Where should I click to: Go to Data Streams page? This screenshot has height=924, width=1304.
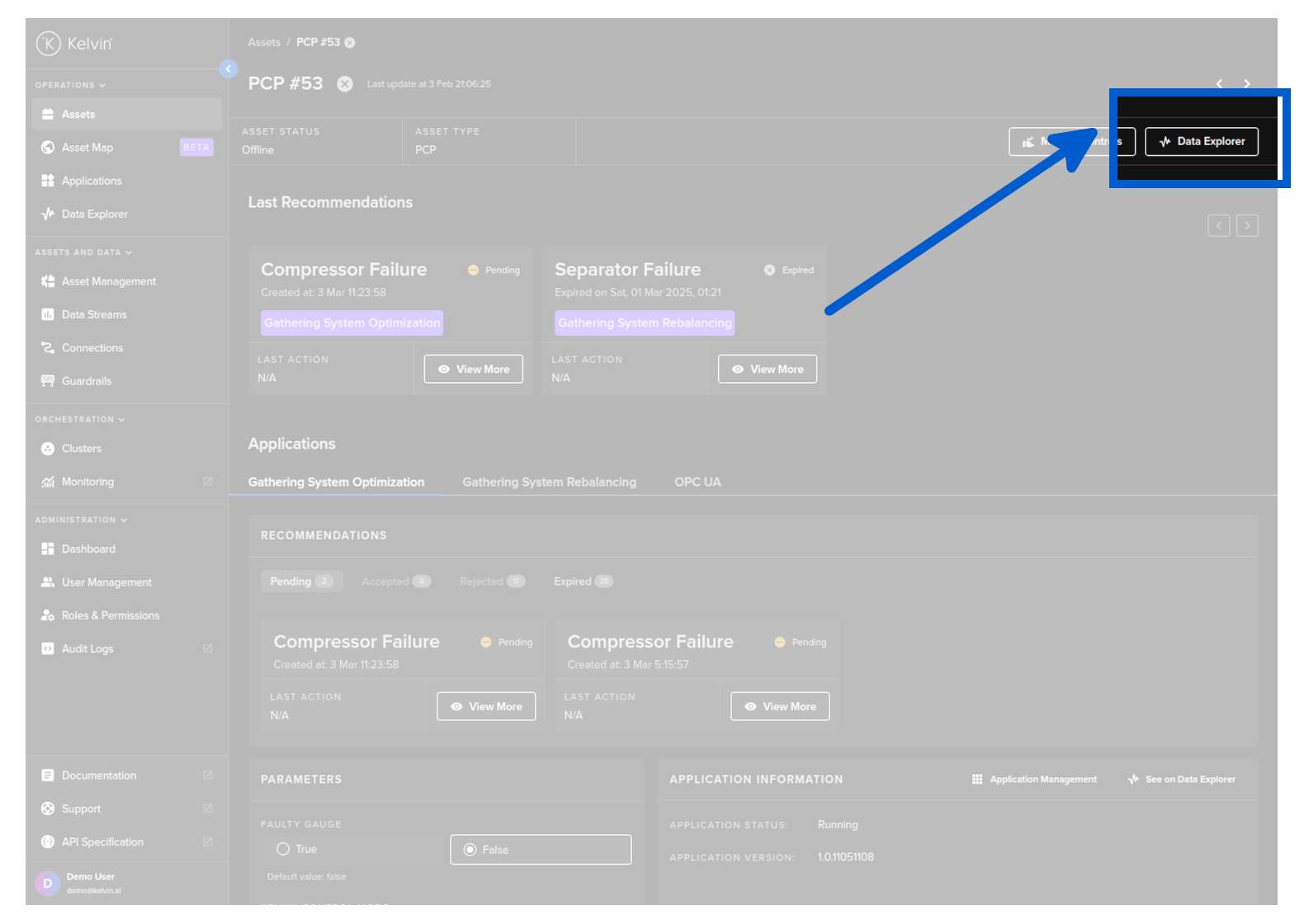click(93, 314)
